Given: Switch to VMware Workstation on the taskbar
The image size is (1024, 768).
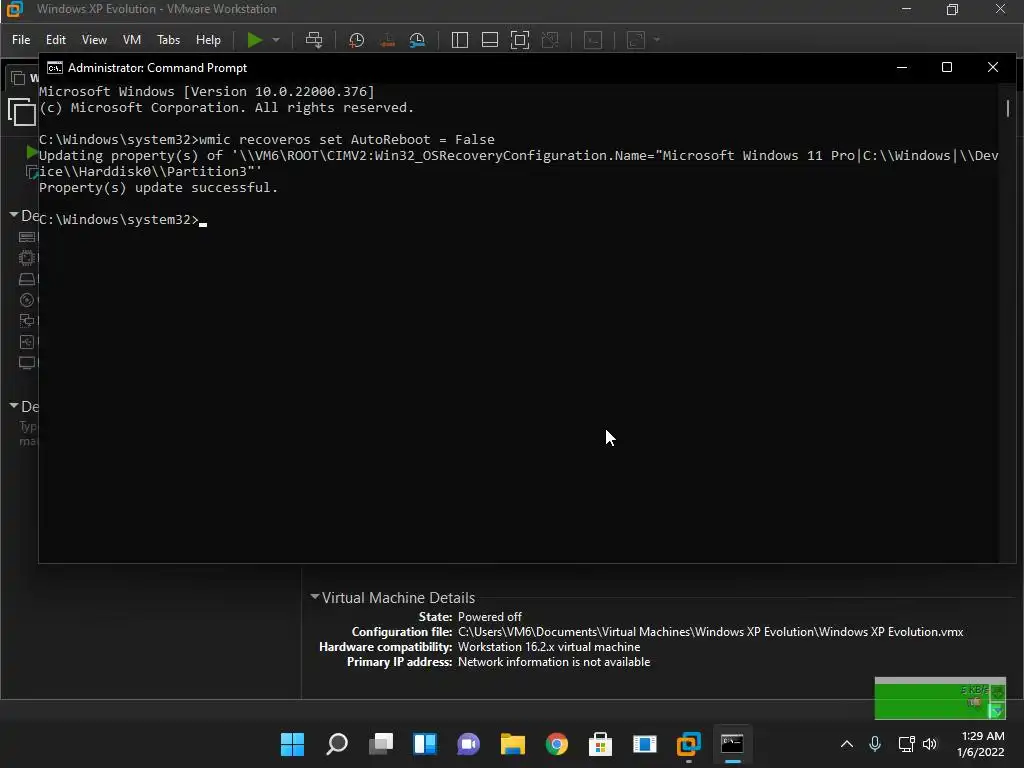Looking at the screenshot, I should (688, 744).
